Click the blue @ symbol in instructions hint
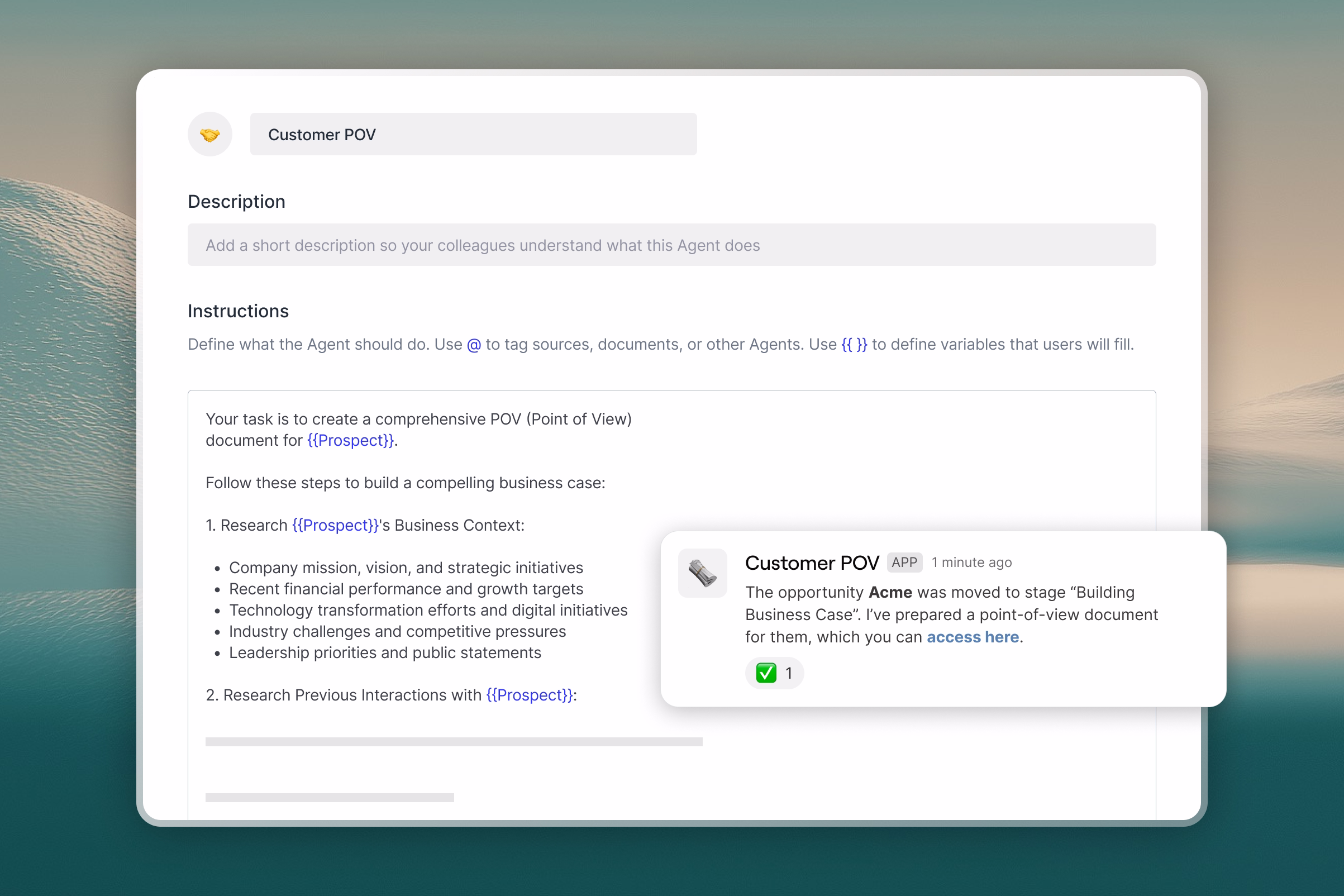This screenshot has height=896, width=1344. pos(474,345)
